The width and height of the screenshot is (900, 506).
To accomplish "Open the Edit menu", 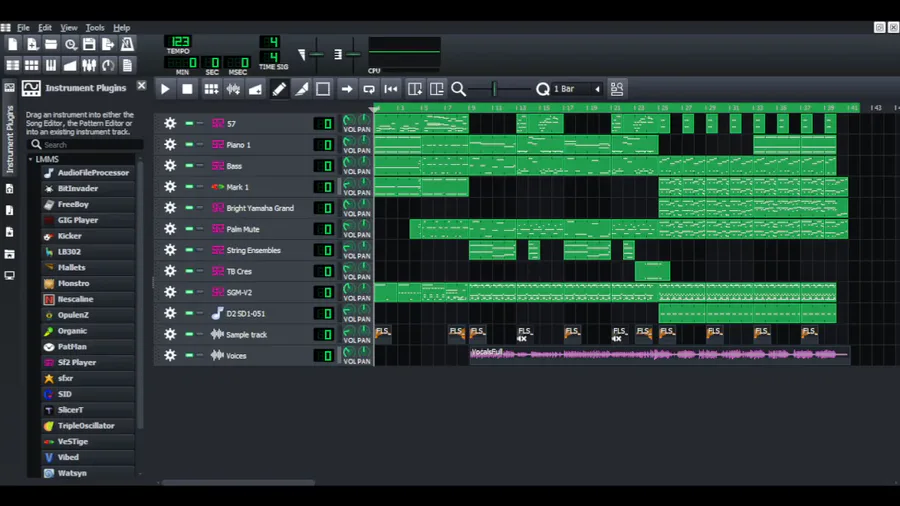I will 45,28.
